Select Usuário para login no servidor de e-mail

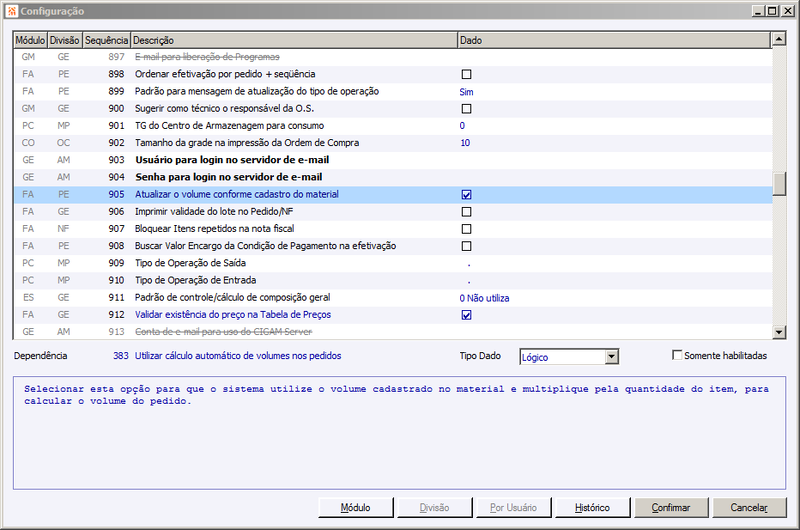click(393, 160)
